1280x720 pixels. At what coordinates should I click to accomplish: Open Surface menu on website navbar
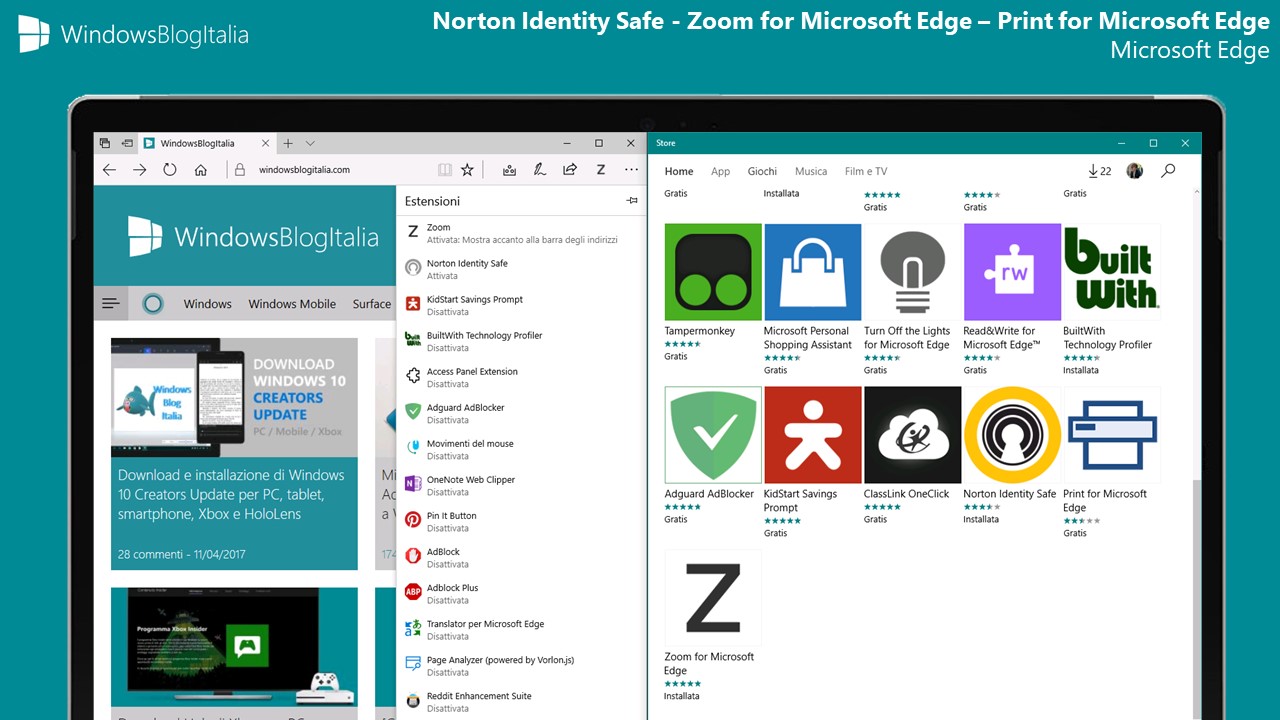[x=372, y=304]
